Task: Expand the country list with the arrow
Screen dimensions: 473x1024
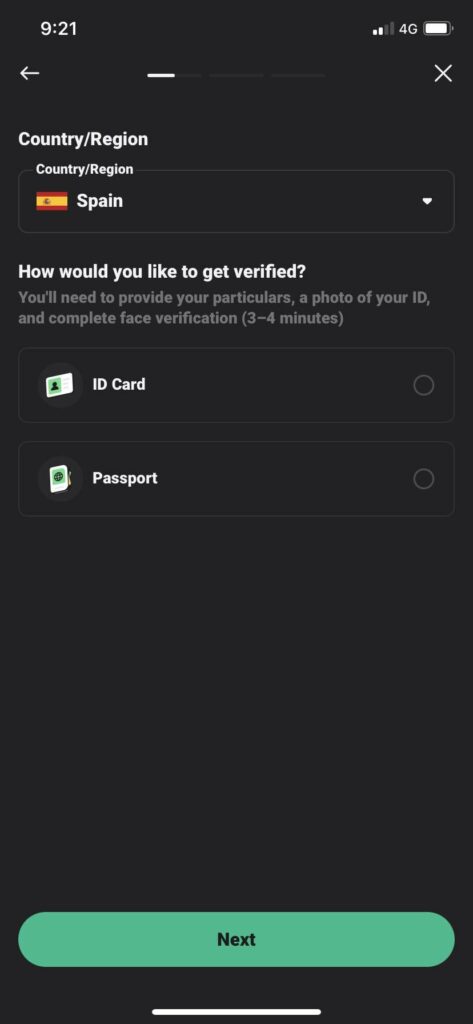Action: click(x=427, y=201)
